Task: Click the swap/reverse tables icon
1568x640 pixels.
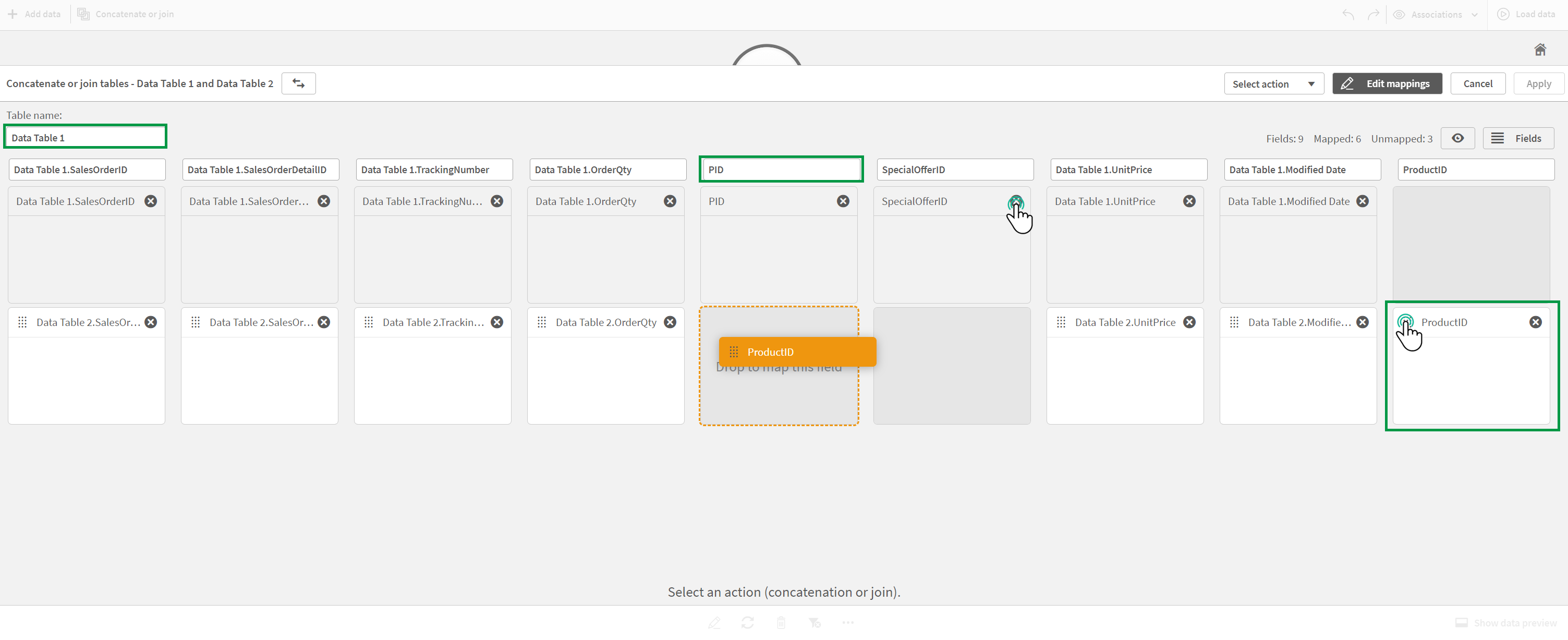Action: (x=299, y=83)
